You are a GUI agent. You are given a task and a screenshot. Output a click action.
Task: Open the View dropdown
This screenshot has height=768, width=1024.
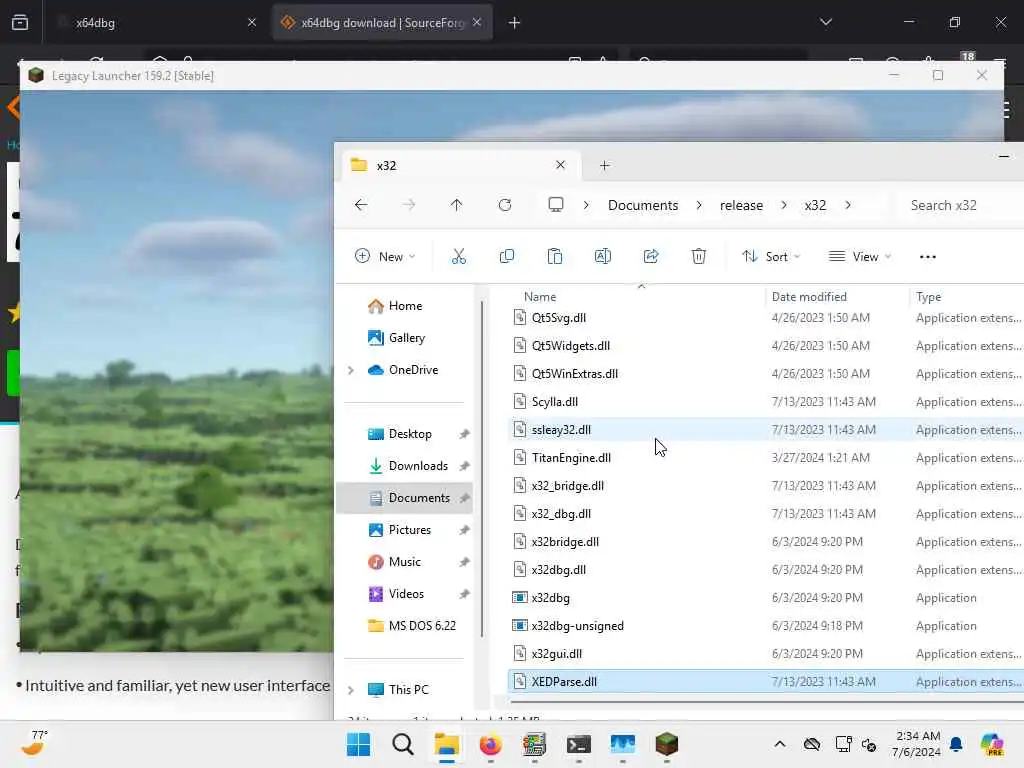(x=860, y=257)
